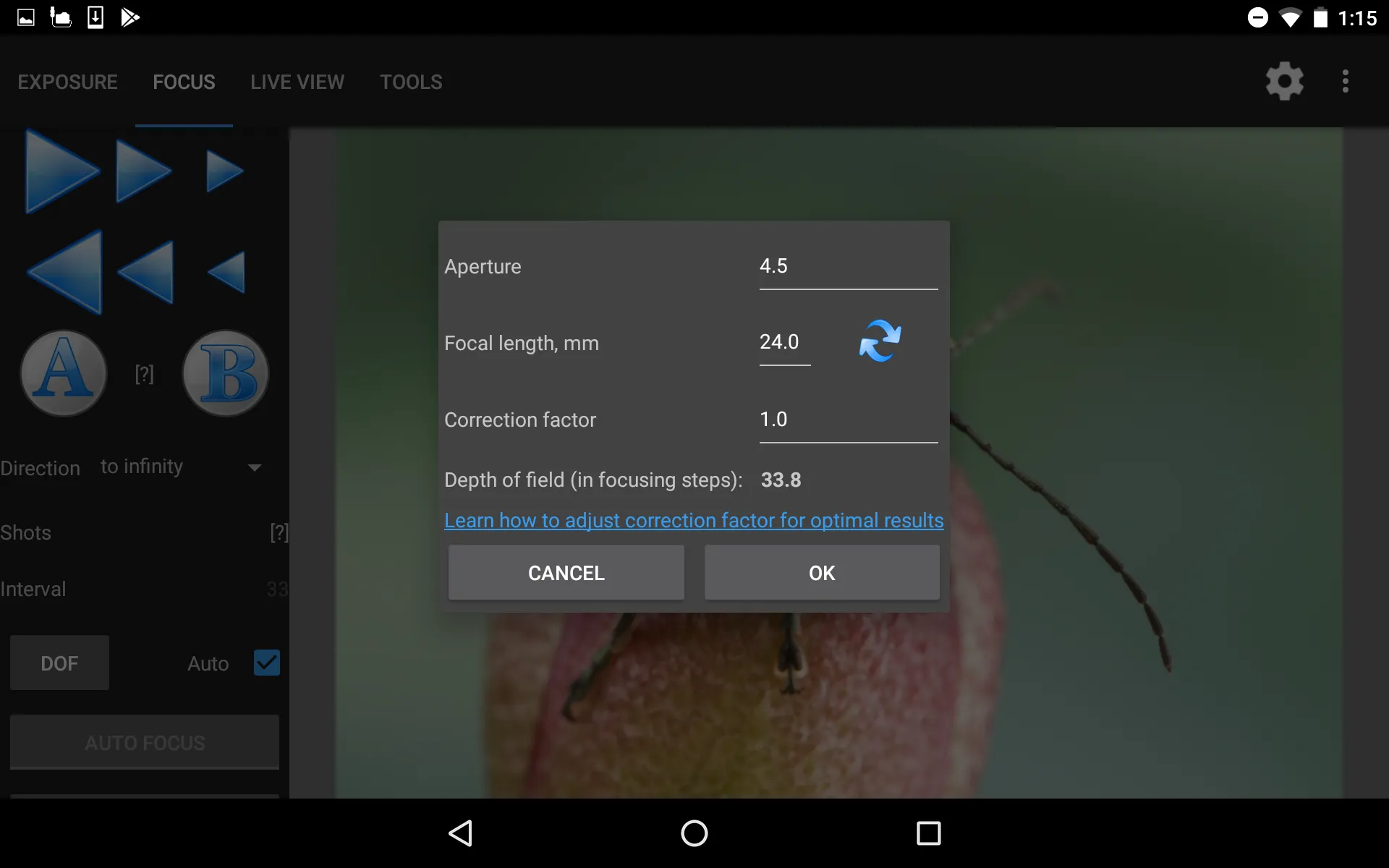This screenshot has width=1389, height=868.
Task: Toggle the Auto checkbox next to DOF
Action: 266,661
